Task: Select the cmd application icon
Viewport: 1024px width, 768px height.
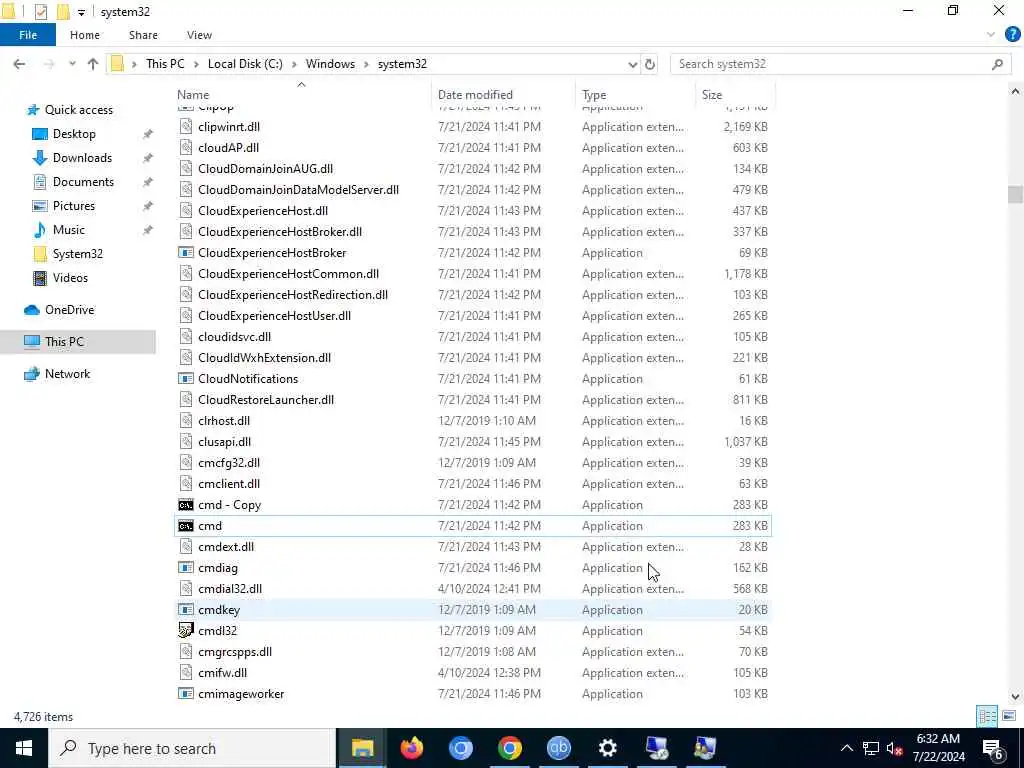Action: click(x=186, y=526)
